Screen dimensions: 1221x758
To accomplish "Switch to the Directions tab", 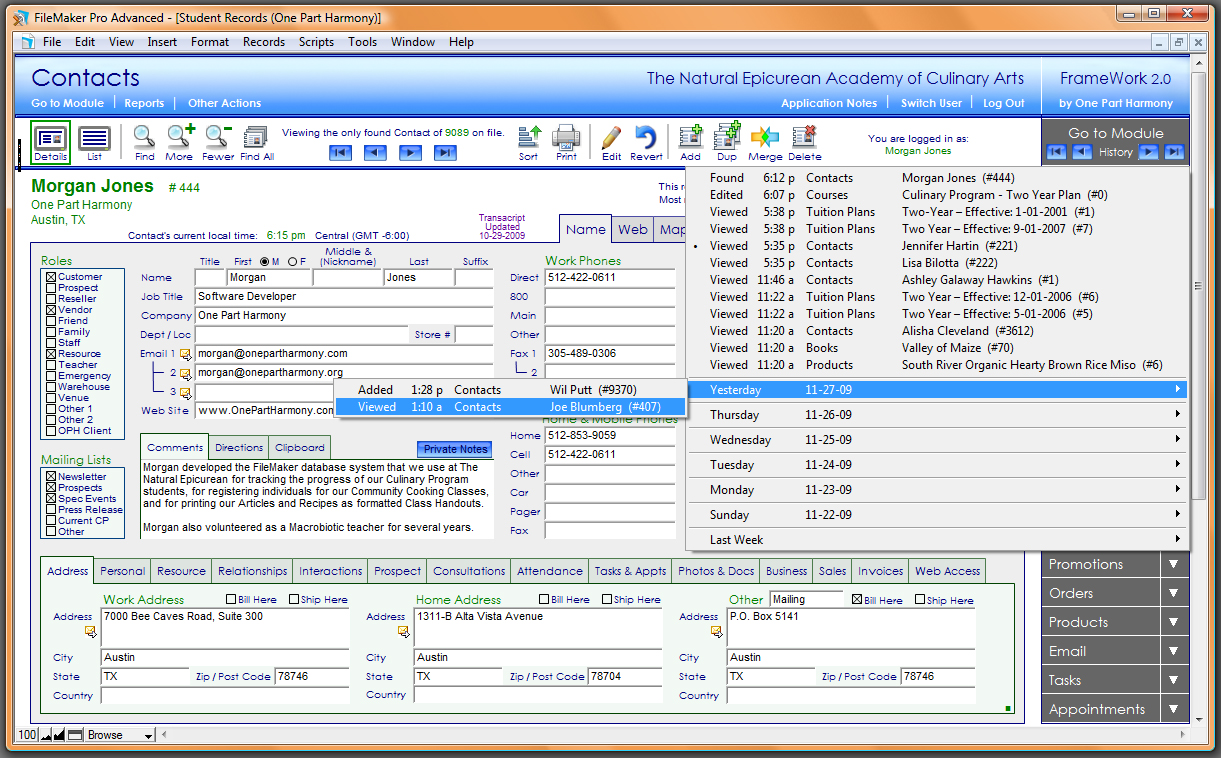I will 239,448.
